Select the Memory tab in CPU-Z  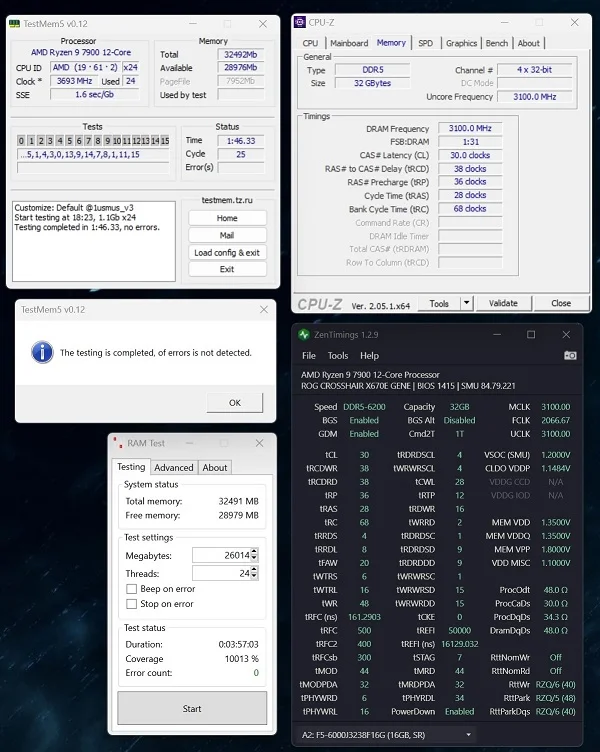tap(391, 43)
